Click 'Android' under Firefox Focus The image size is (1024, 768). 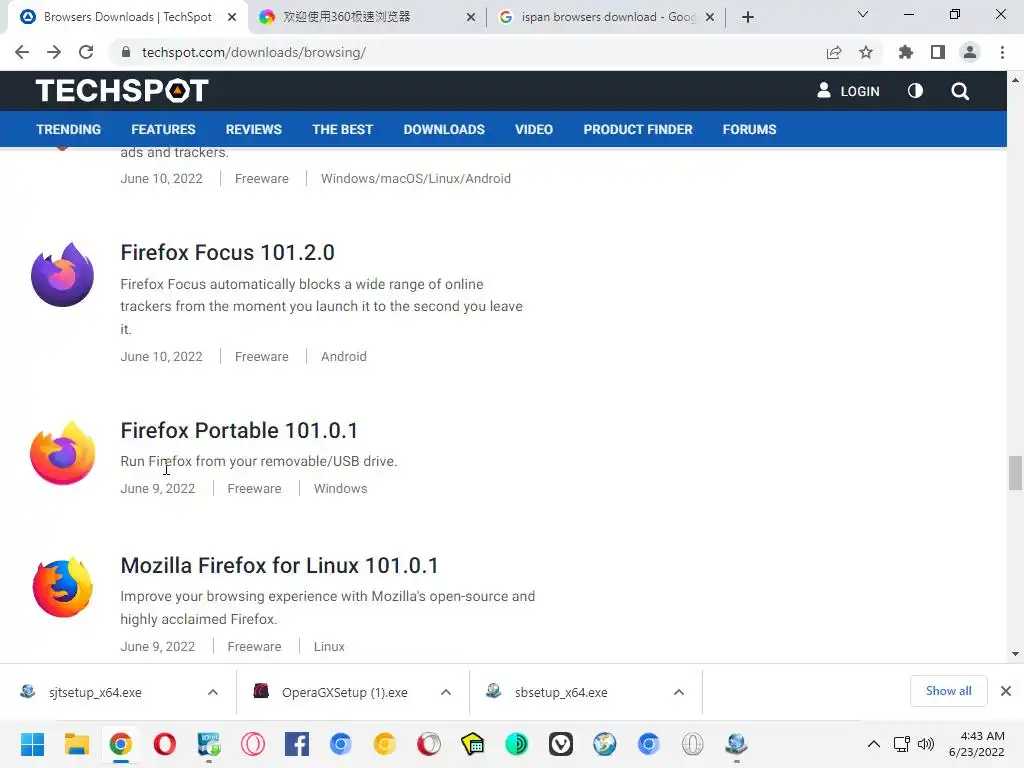pos(344,357)
